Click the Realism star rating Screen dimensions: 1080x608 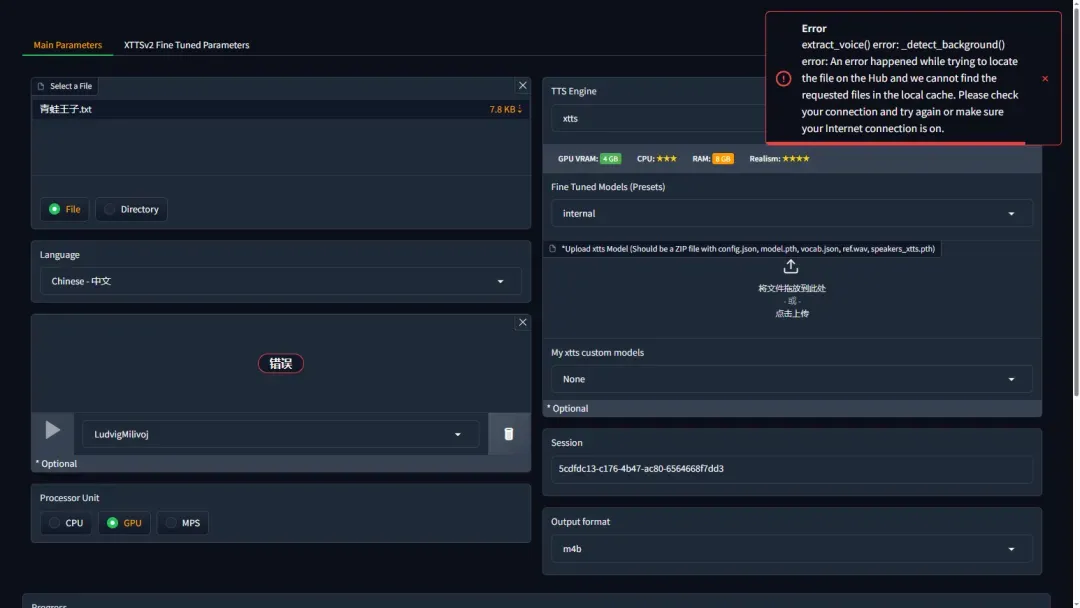[796, 159]
